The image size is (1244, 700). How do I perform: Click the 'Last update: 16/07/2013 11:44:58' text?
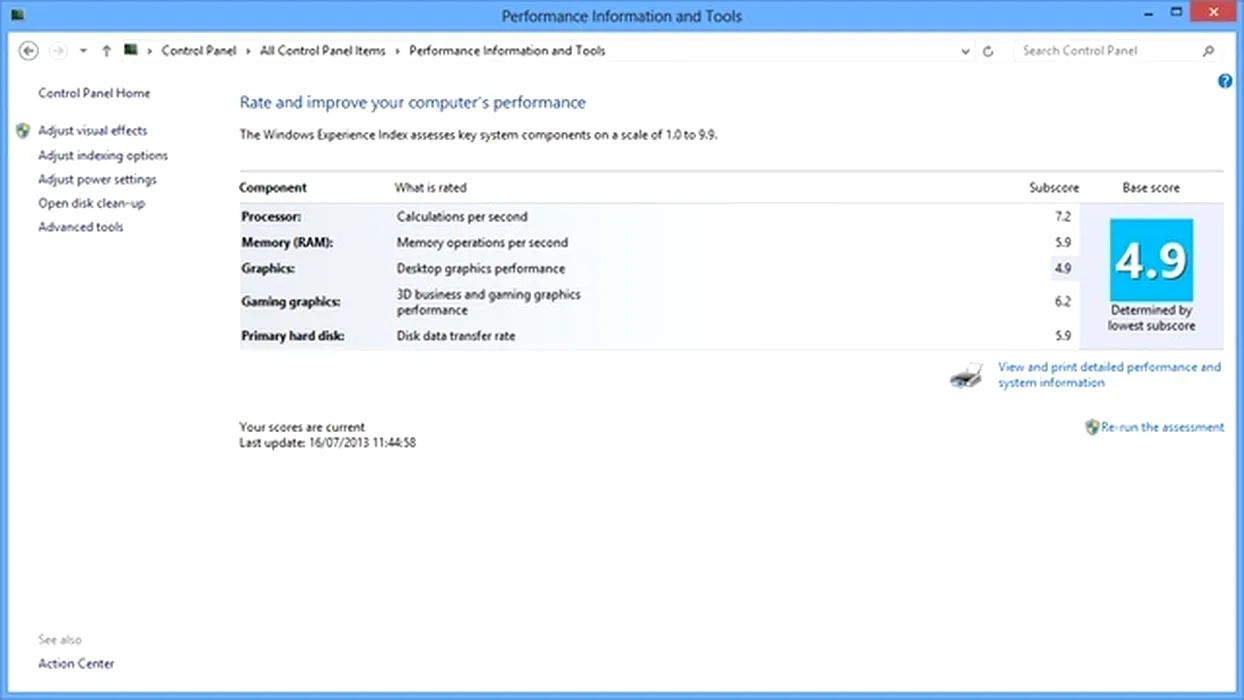pyautogui.click(x=328, y=442)
